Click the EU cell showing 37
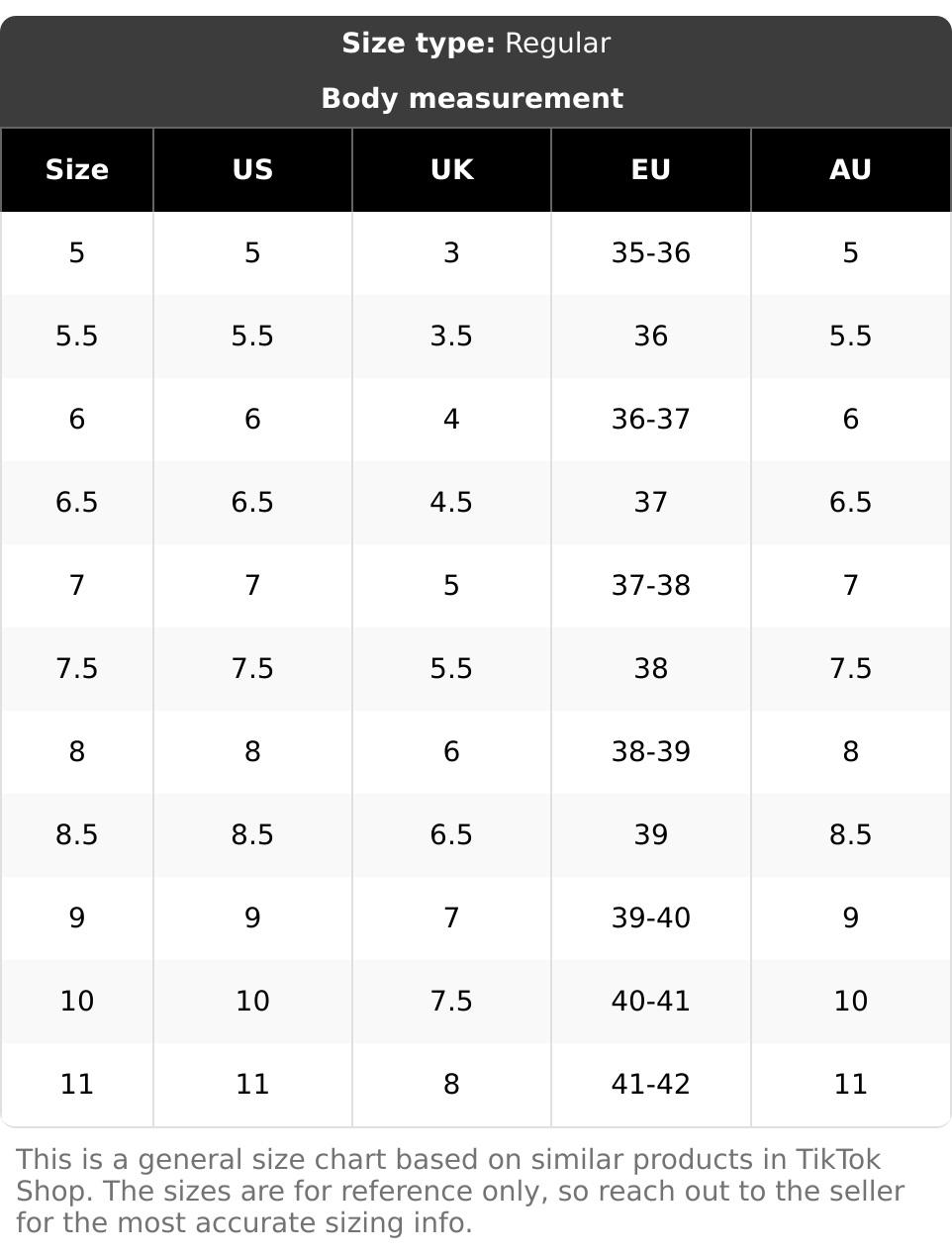The image size is (952, 1255). (x=650, y=503)
